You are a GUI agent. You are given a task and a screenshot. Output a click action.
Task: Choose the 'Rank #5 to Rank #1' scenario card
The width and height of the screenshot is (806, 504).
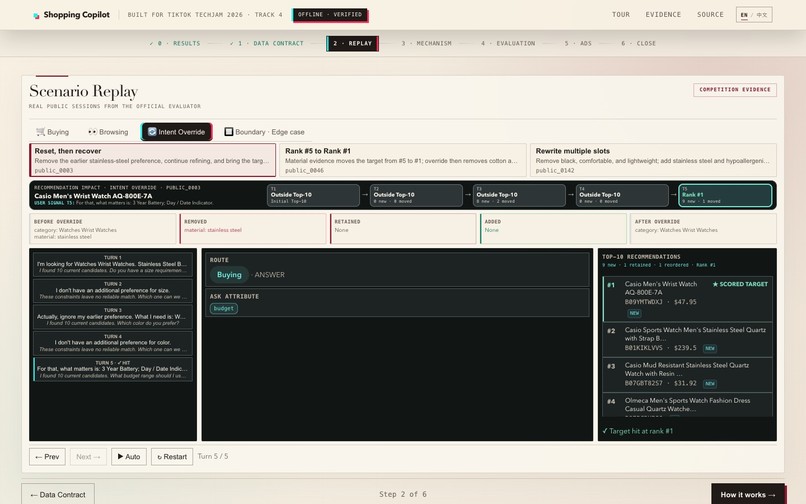coord(403,160)
